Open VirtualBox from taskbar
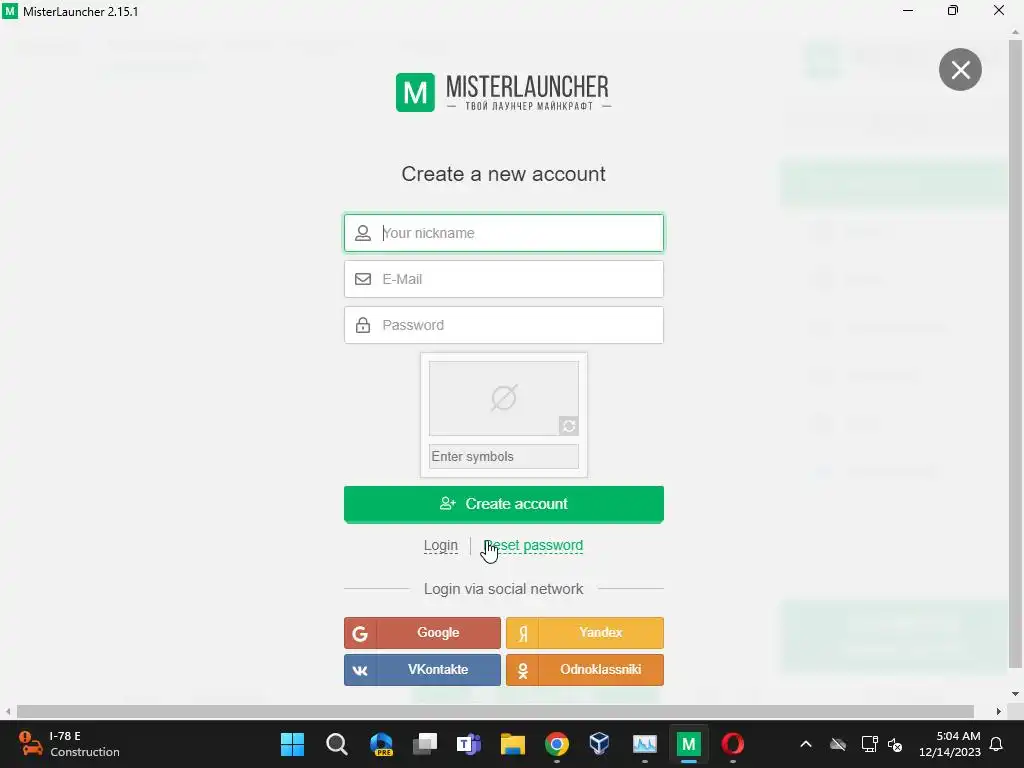This screenshot has width=1024, height=768. pos(600,744)
